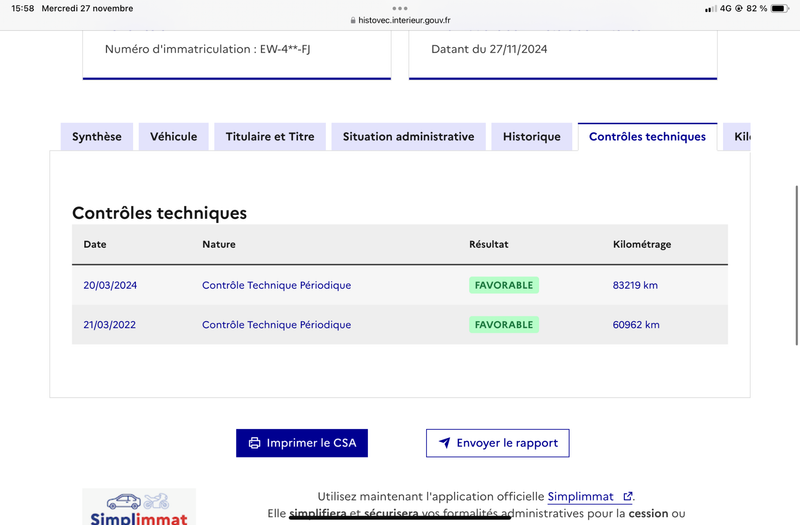
Task: Click Contrôle Technique Périodique in 2024 row
Action: 277,285
